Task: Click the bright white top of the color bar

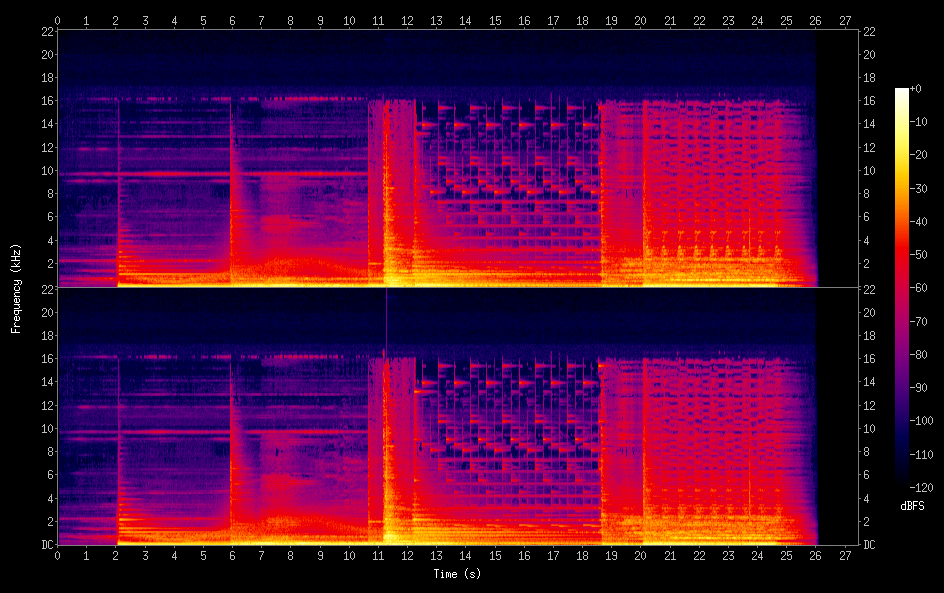Action: coord(902,93)
